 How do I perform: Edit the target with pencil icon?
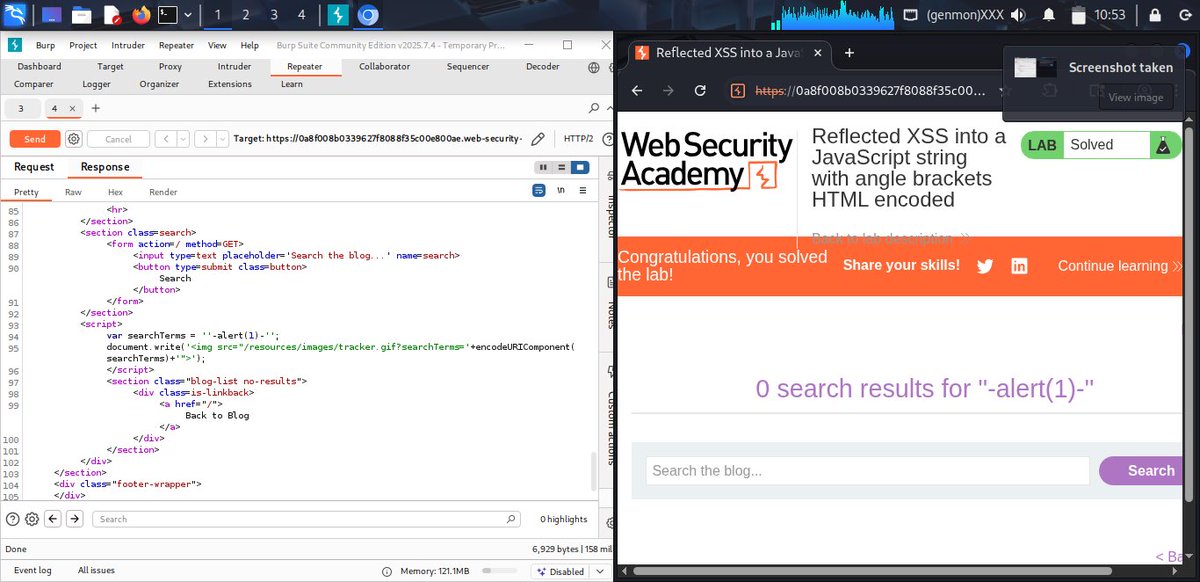point(538,139)
